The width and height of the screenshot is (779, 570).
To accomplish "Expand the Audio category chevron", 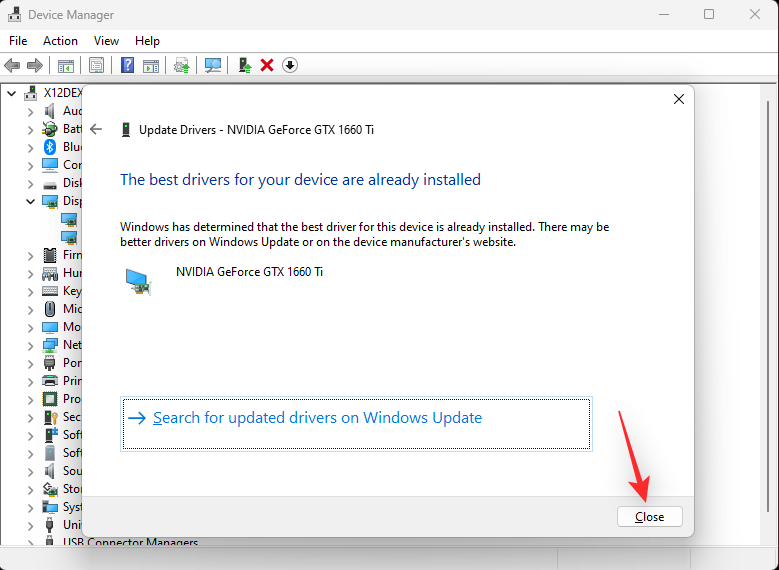I will click(x=30, y=111).
